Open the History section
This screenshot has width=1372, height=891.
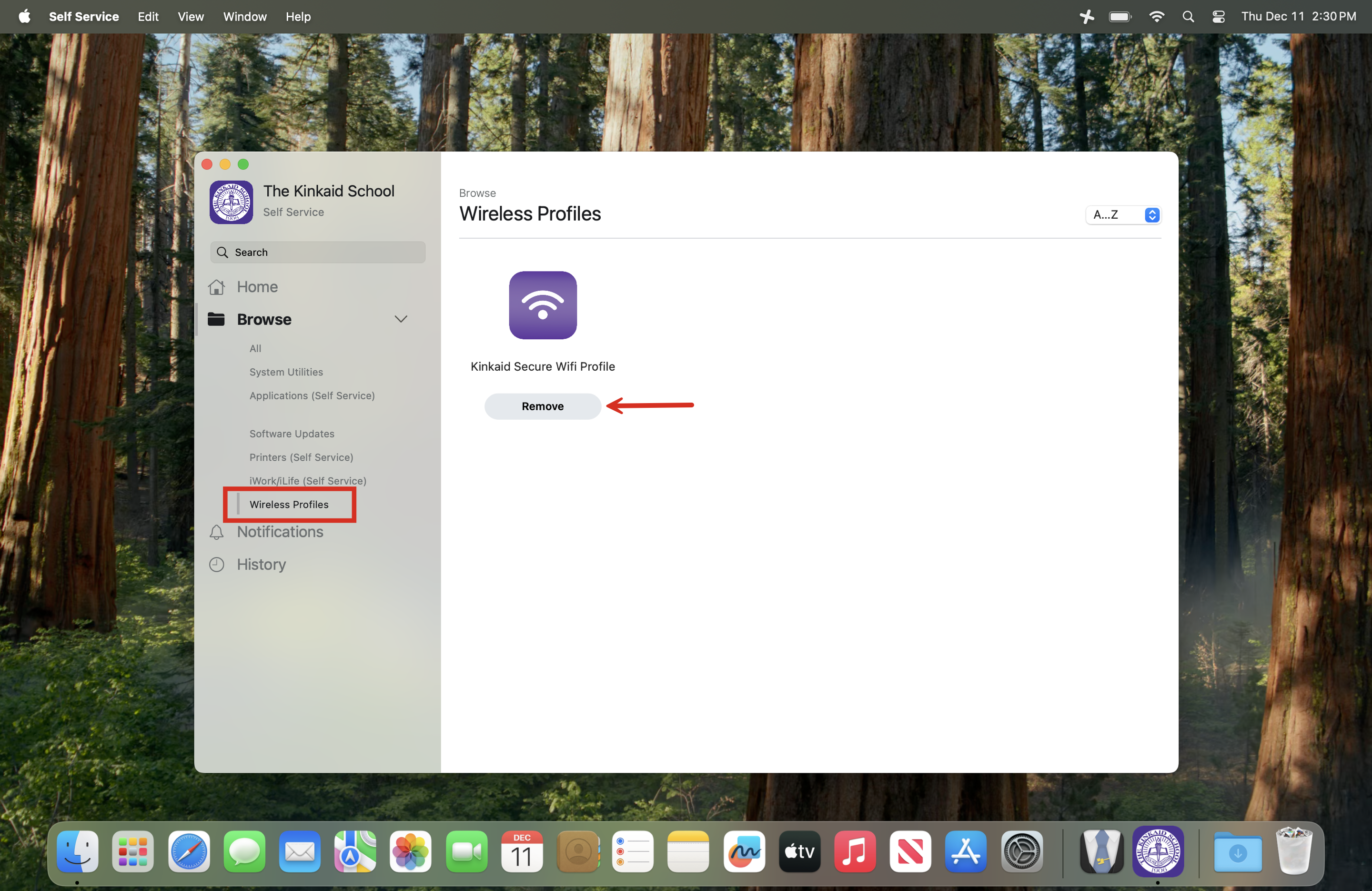pyautogui.click(x=261, y=564)
